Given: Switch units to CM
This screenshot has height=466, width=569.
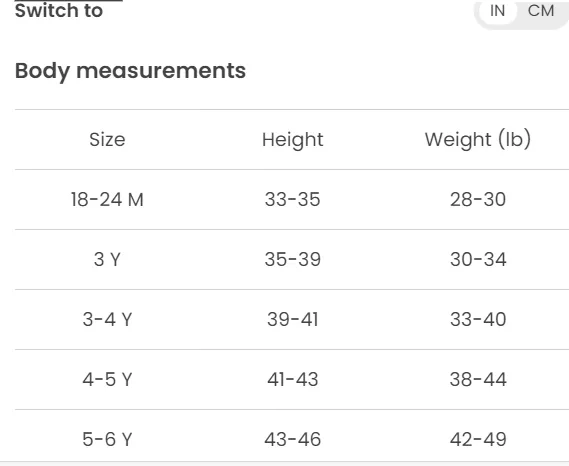Looking at the screenshot, I should click(541, 11).
